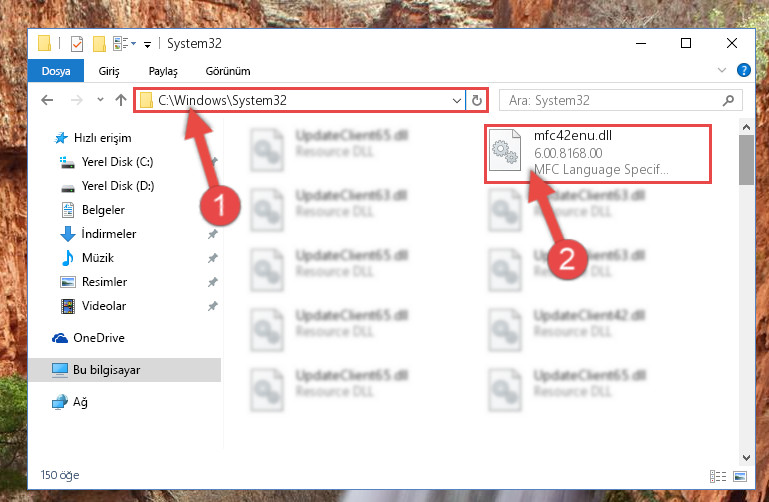Viewport: 769px width, 502px height.
Task: Unpin Müzik from quick access
Action: [x=212, y=258]
